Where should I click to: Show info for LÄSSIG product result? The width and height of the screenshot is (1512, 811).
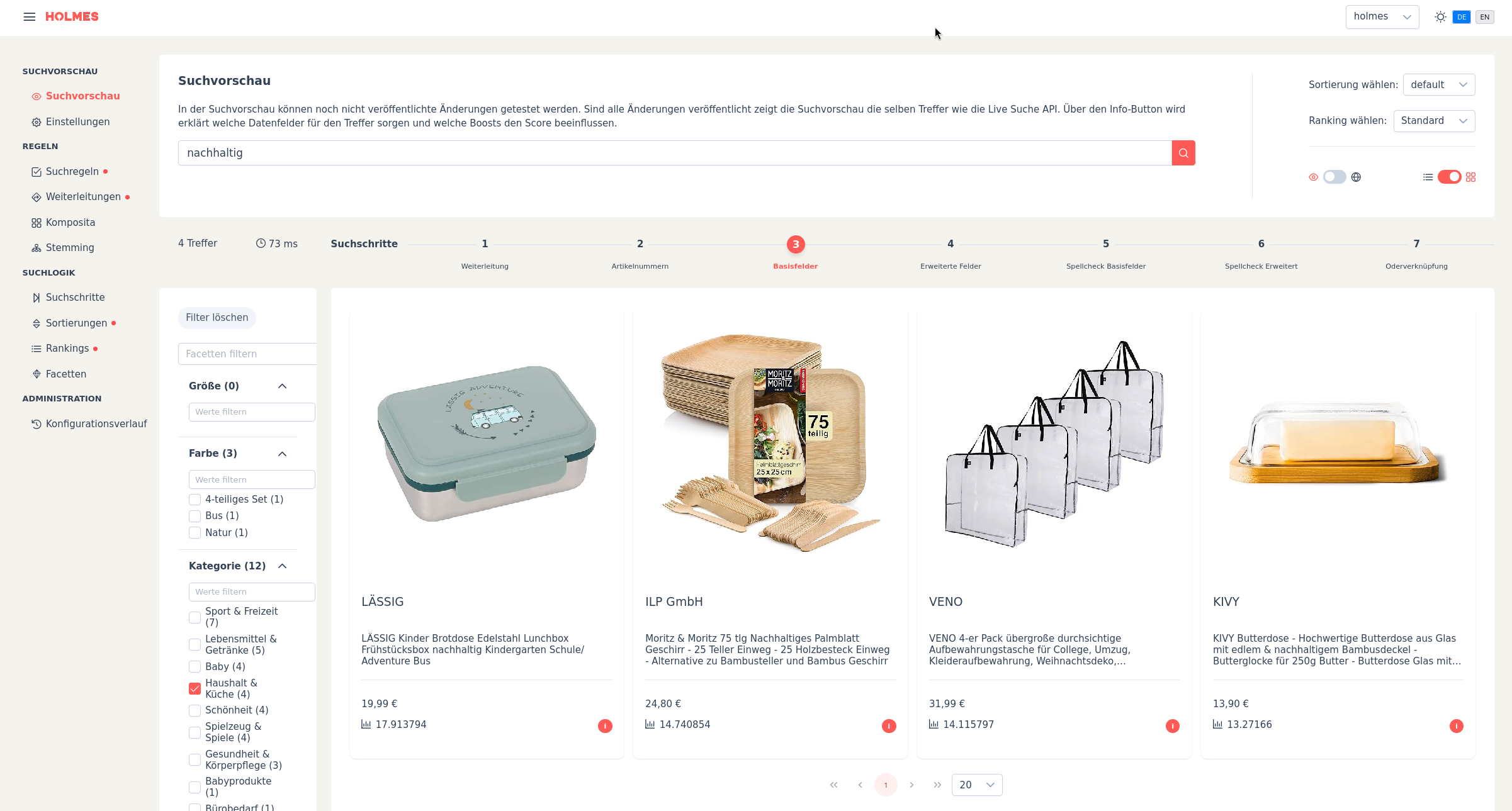tap(605, 726)
